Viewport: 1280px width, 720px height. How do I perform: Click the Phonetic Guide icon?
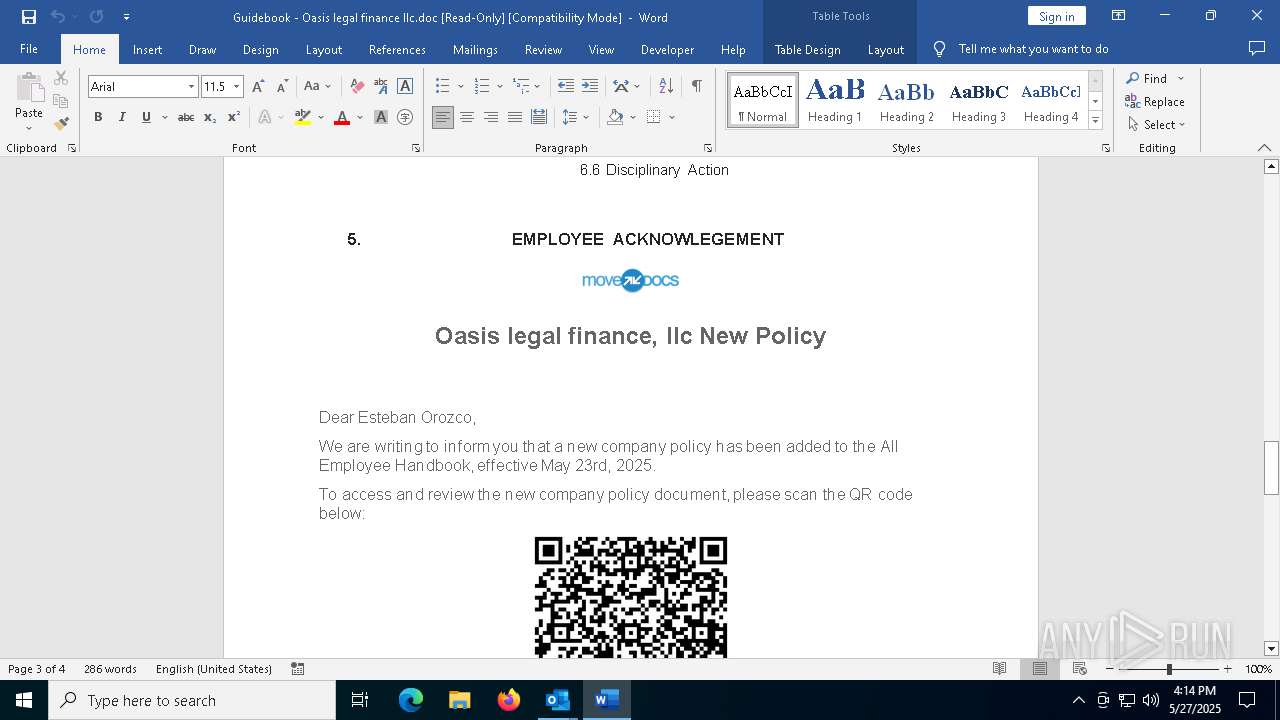(x=381, y=87)
